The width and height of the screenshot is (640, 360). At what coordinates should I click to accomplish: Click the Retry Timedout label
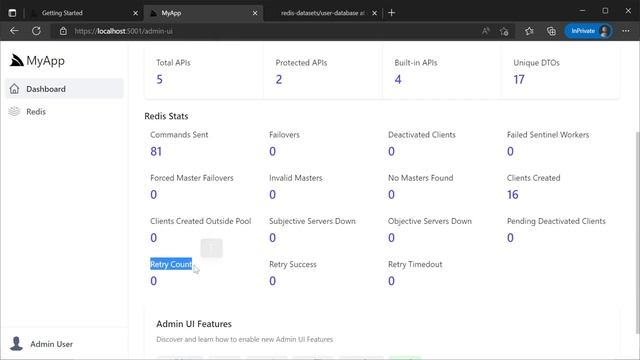[415, 264]
